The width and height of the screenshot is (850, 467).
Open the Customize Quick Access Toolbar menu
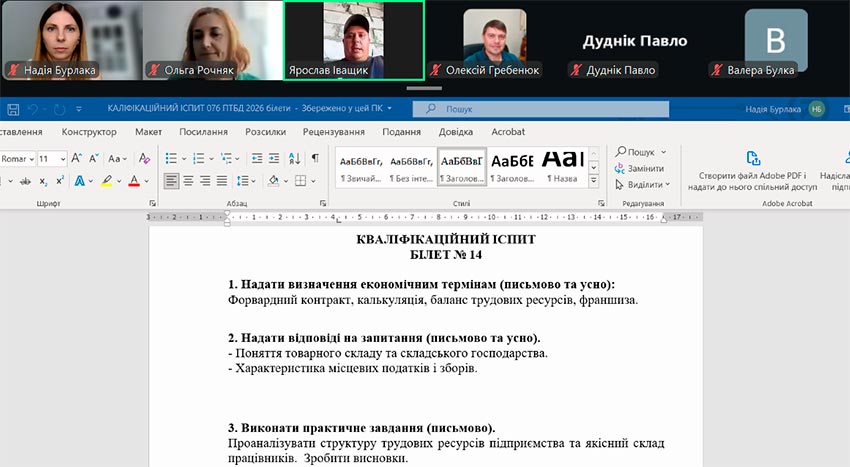pyautogui.click(x=79, y=110)
